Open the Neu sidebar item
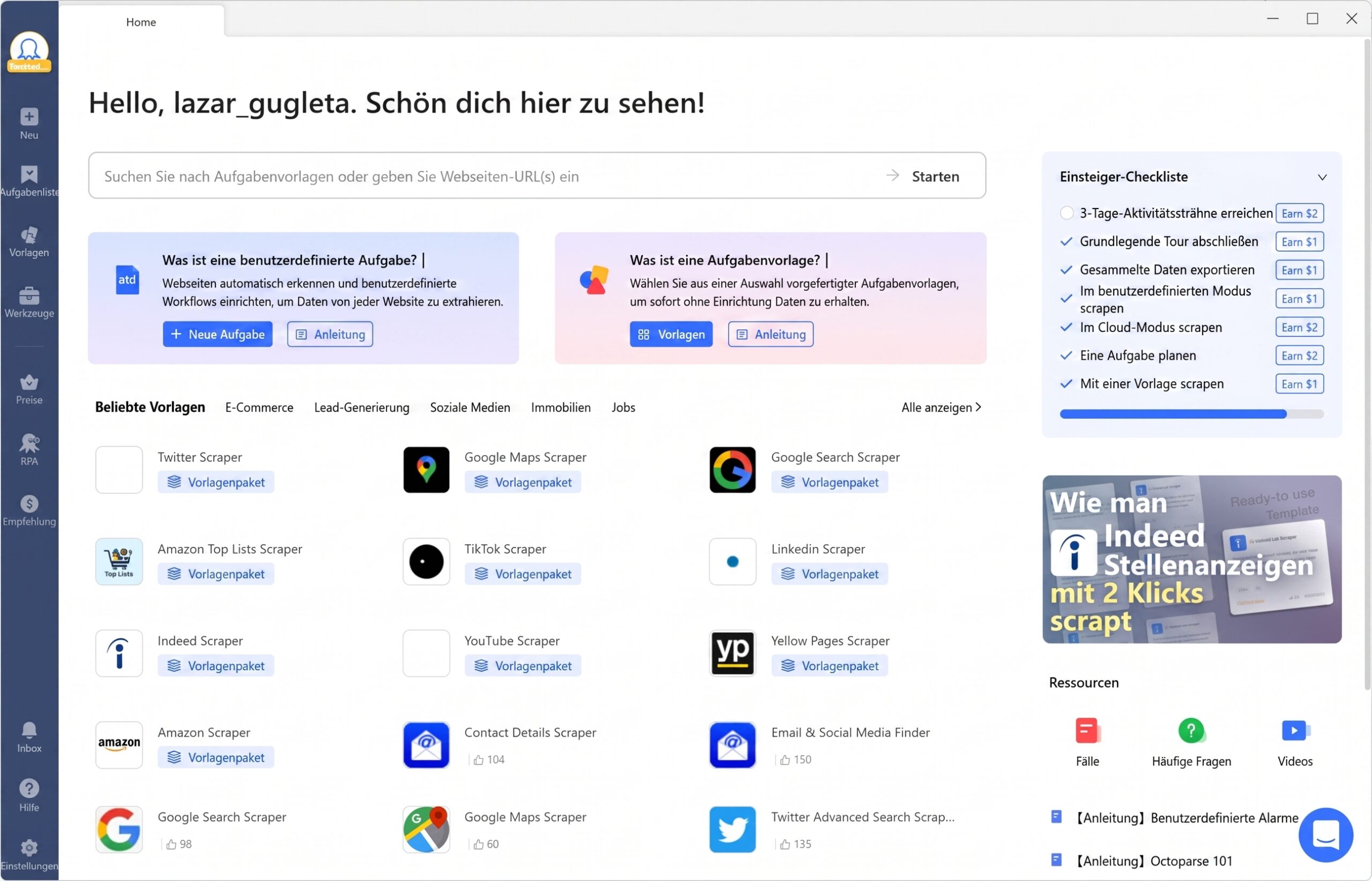 point(29,123)
